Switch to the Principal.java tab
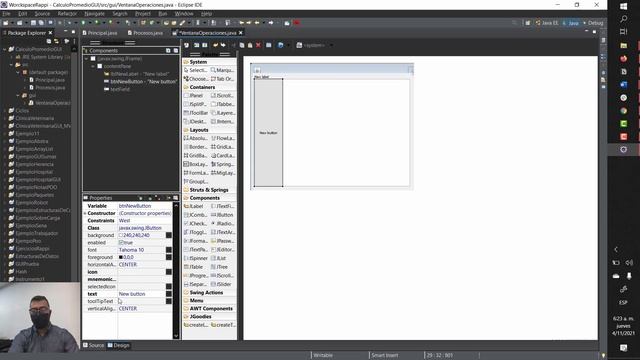Screen dimensions: 640x360 (x=100, y=33)
